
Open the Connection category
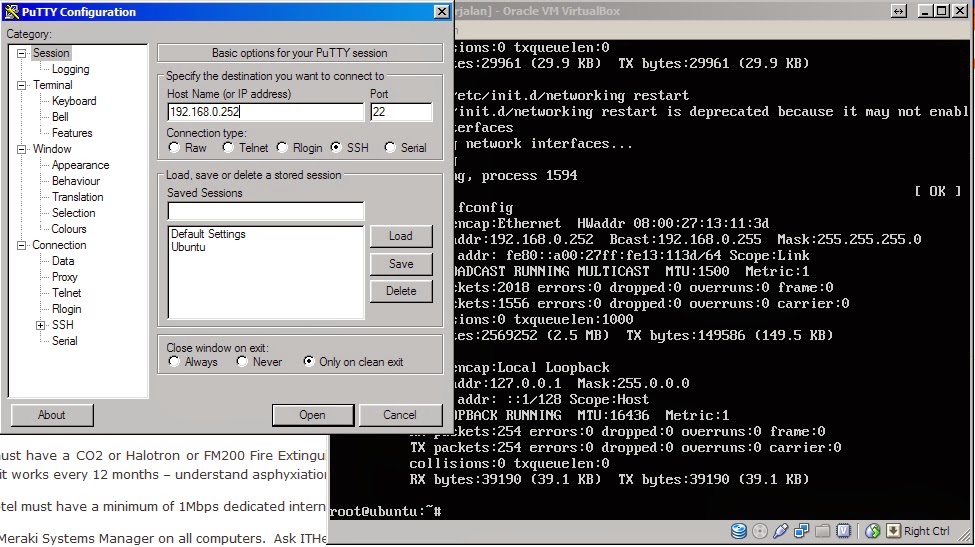pyautogui.click(x=59, y=245)
